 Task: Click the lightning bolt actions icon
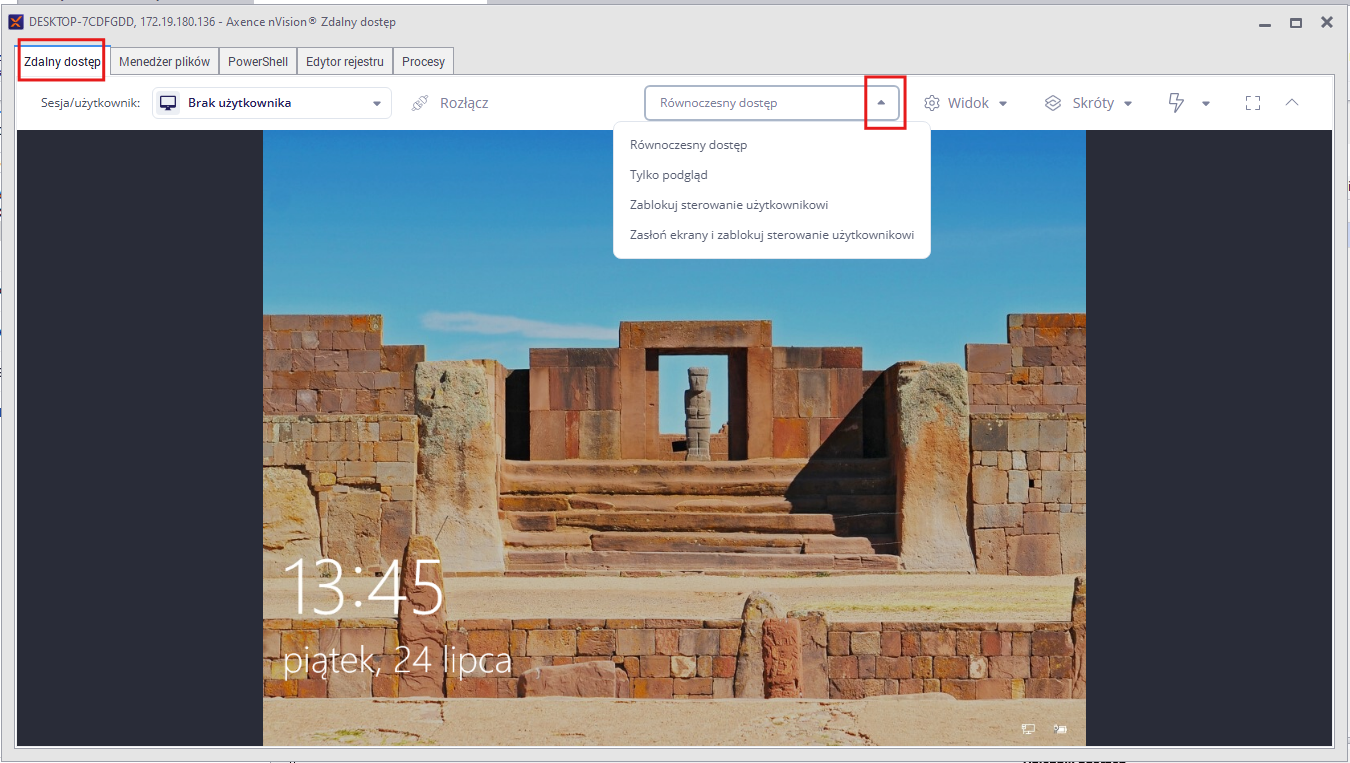point(1177,103)
